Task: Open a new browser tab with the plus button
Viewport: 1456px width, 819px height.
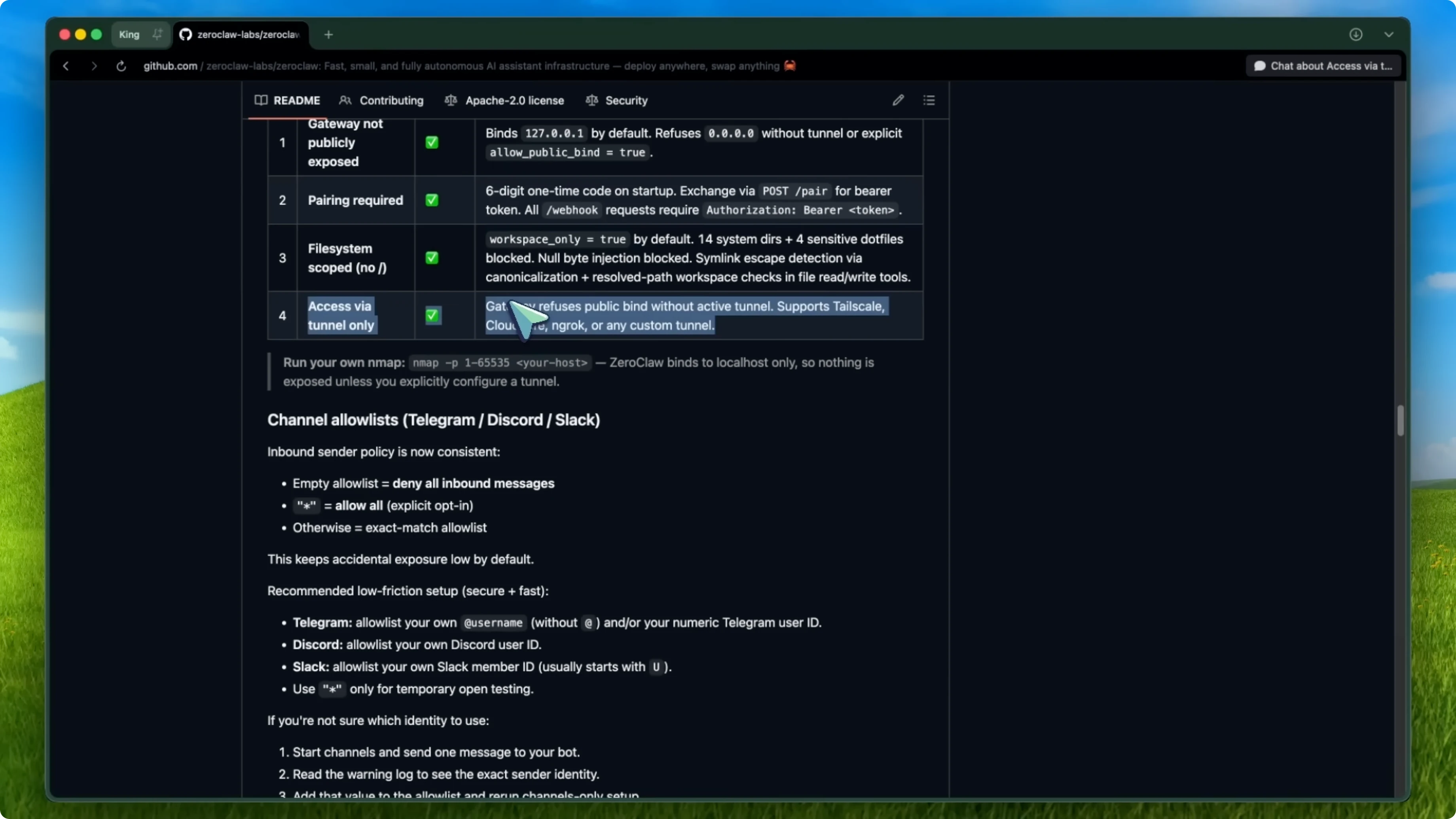Action: [328, 34]
